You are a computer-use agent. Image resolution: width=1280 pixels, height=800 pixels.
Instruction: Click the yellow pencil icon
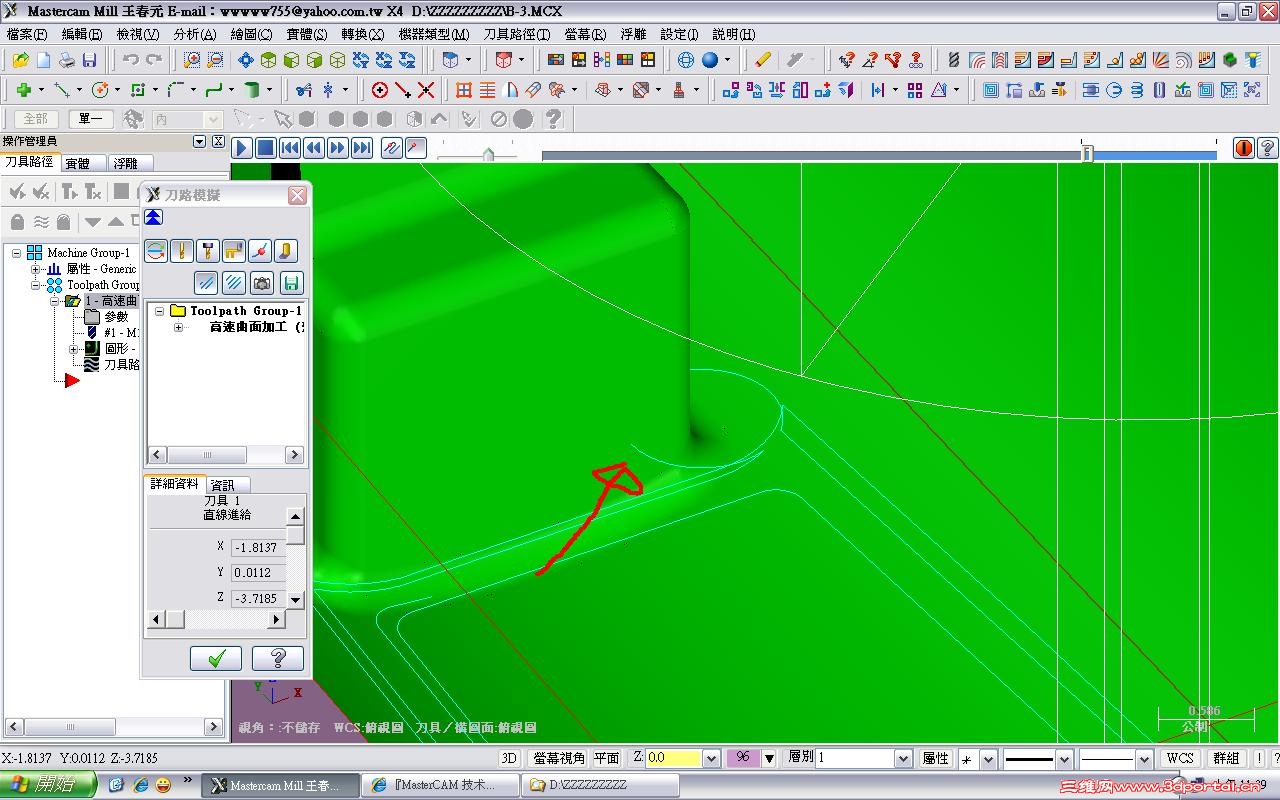763,60
